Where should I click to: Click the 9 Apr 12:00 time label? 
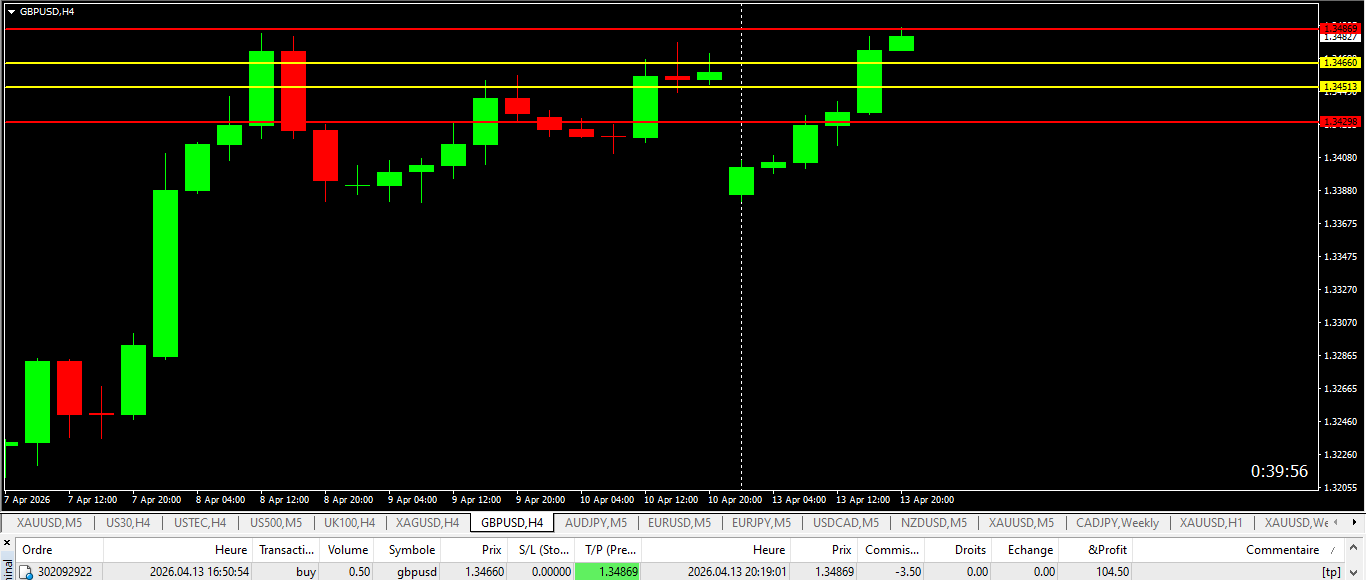coord(477,499)
